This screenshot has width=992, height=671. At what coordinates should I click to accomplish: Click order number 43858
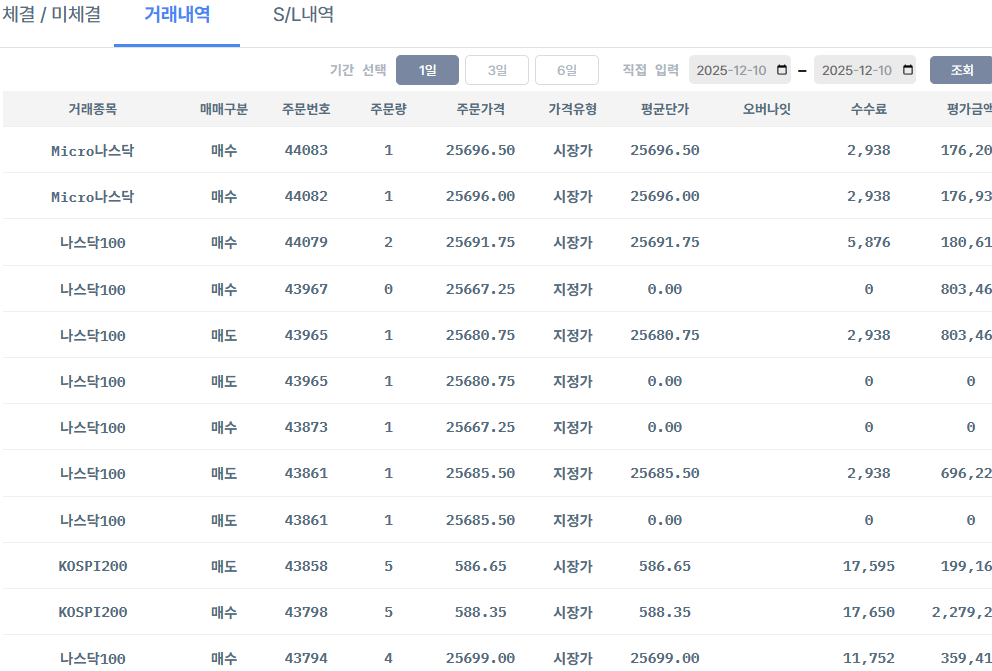tap(306, 566)
